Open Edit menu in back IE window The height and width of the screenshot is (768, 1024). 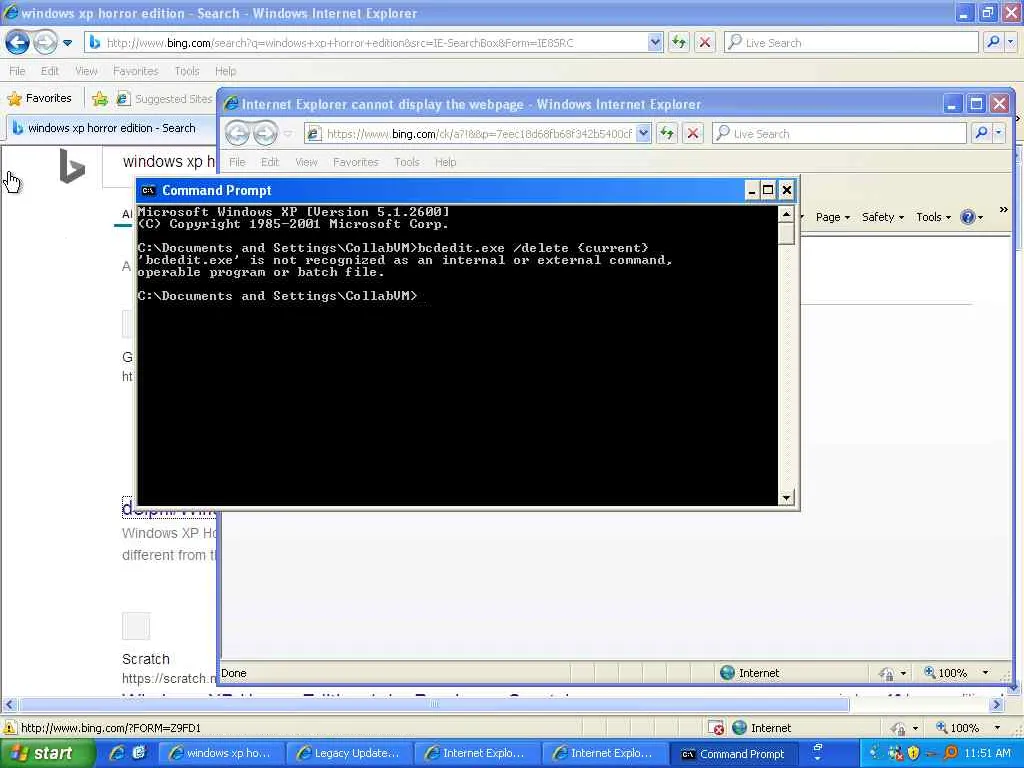pyautogui.click(x=49, y=71)
